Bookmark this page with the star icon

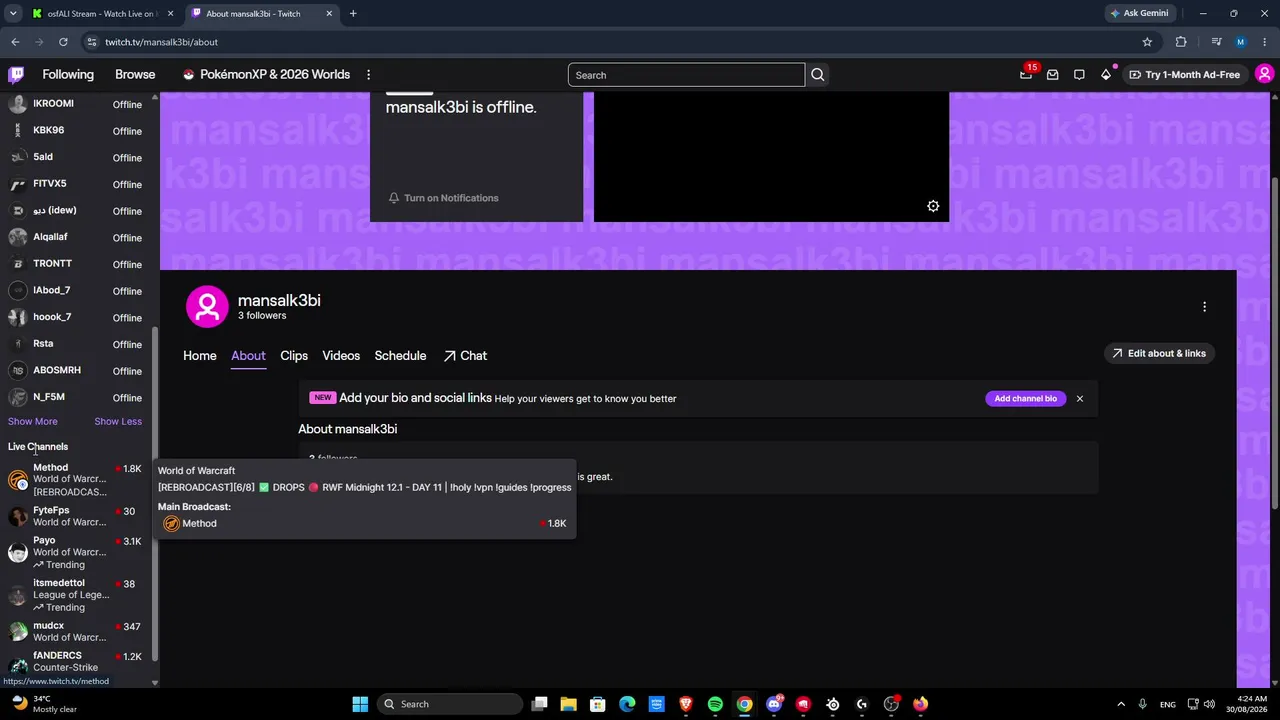[x=1147, y=42]
